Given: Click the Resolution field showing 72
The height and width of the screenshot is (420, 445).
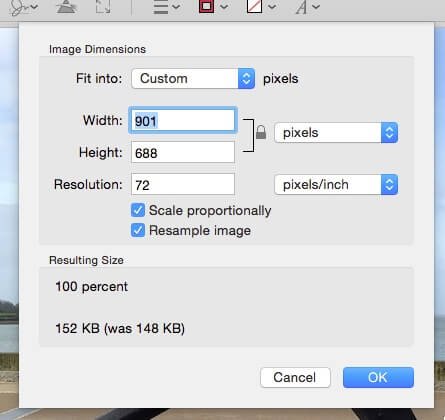Looking at the screenshot, I should tap(183, 184).
